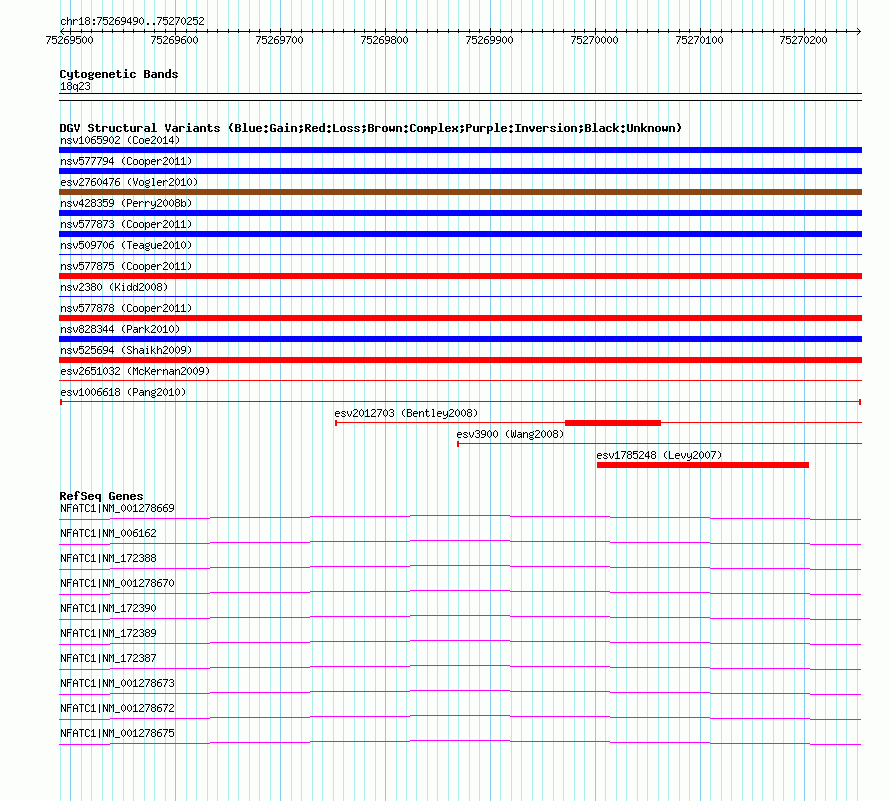Click transcript NFATC1|NM_172390
This screenshot has width=890, height=801.
pyautogui.click(x=108, y=608)
